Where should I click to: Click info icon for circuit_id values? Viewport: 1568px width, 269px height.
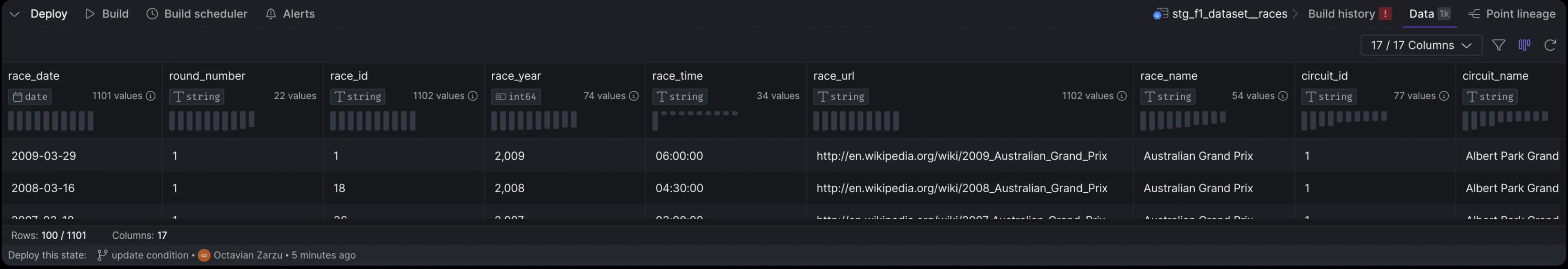point(1443,96)
